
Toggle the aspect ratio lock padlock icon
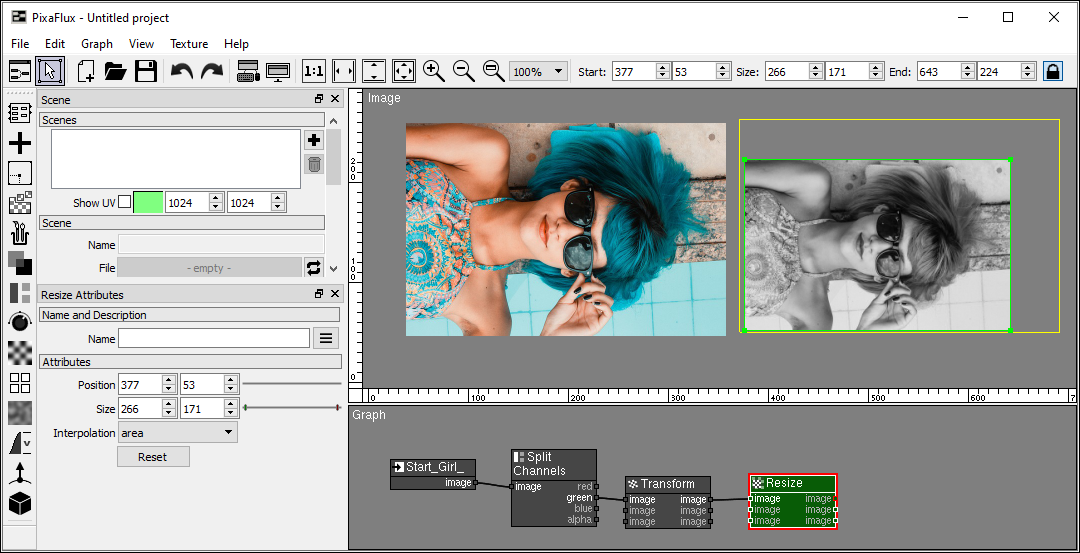pos(1052,71)
